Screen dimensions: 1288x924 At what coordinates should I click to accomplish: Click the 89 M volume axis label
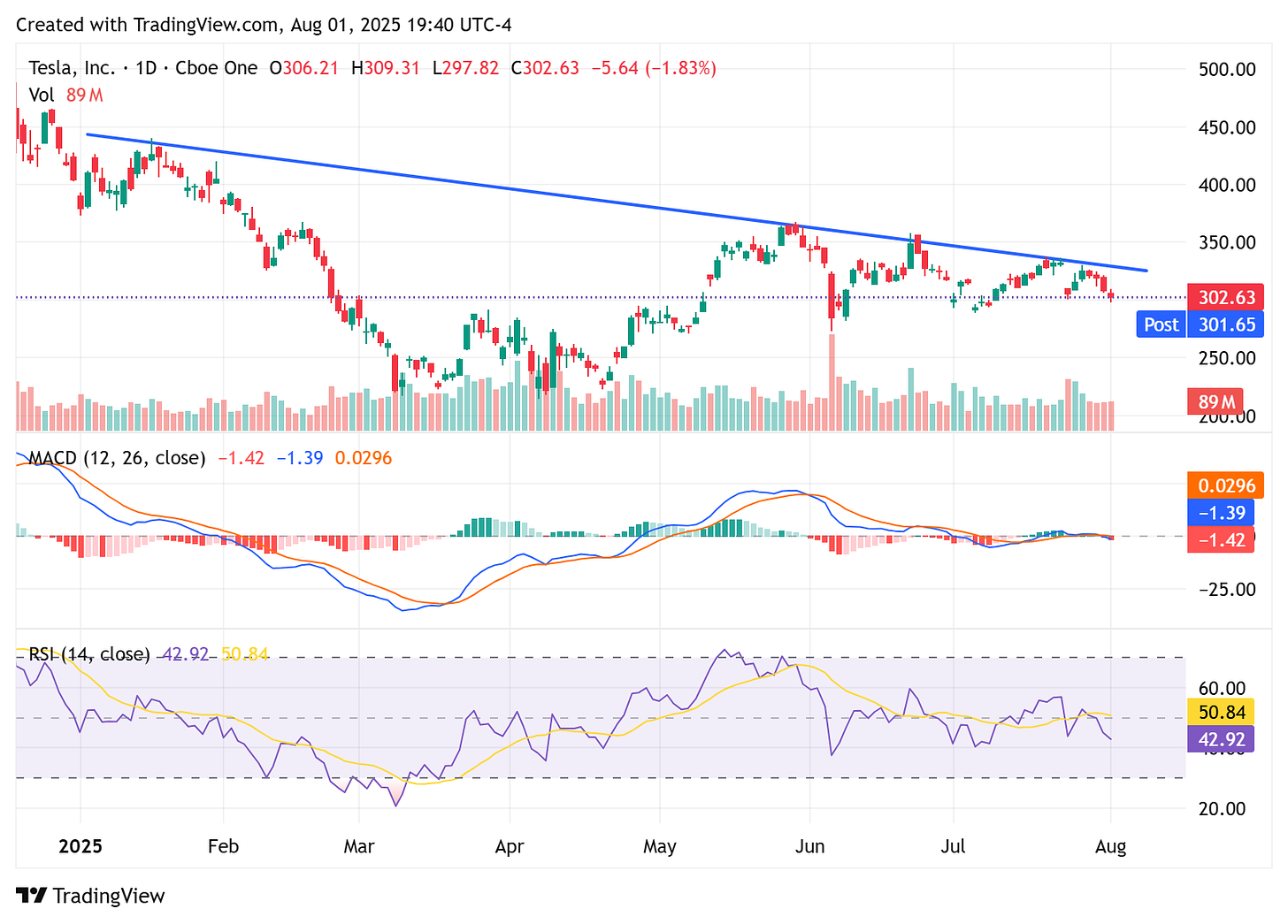point(1215,401)
